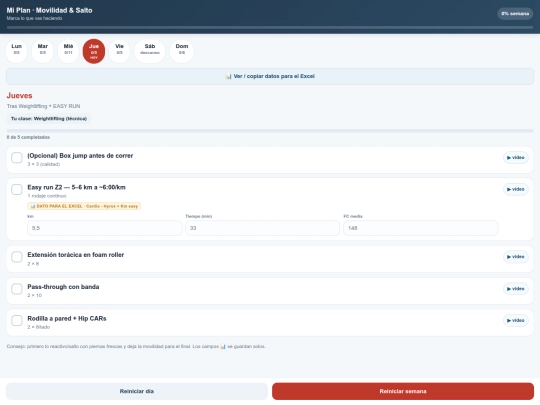Mark Rodilla a pared + Hip CARs done

tap(17, 320)
